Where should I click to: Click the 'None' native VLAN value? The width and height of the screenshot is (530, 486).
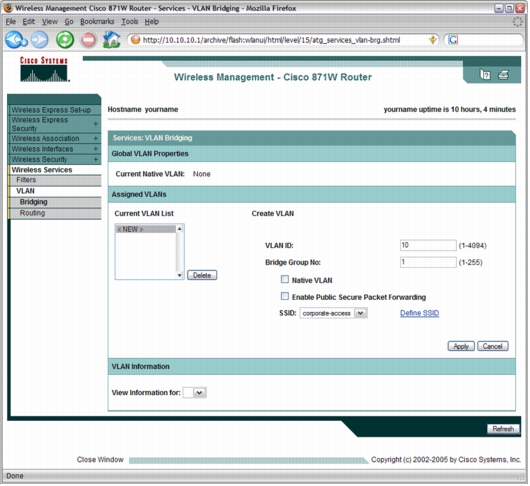(x=201, y=174)
